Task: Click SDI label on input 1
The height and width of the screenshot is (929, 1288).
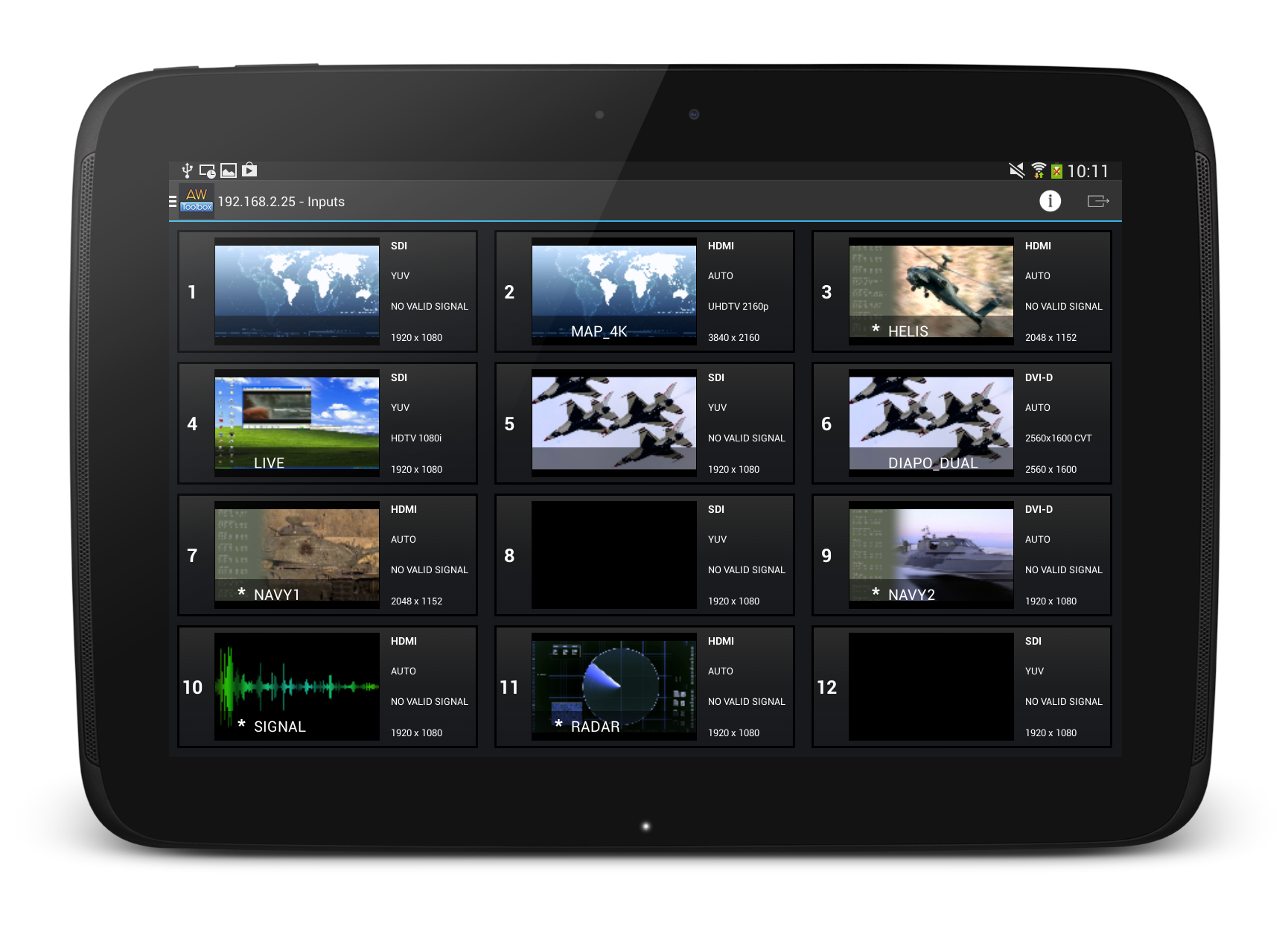Action: 399,246
